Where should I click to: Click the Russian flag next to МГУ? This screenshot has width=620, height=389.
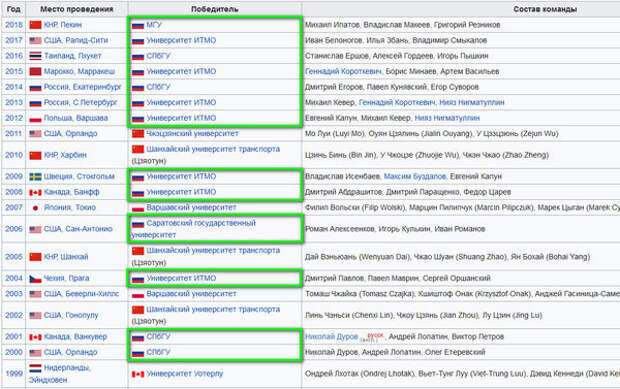pyautogui.click(x=138, y=25)
